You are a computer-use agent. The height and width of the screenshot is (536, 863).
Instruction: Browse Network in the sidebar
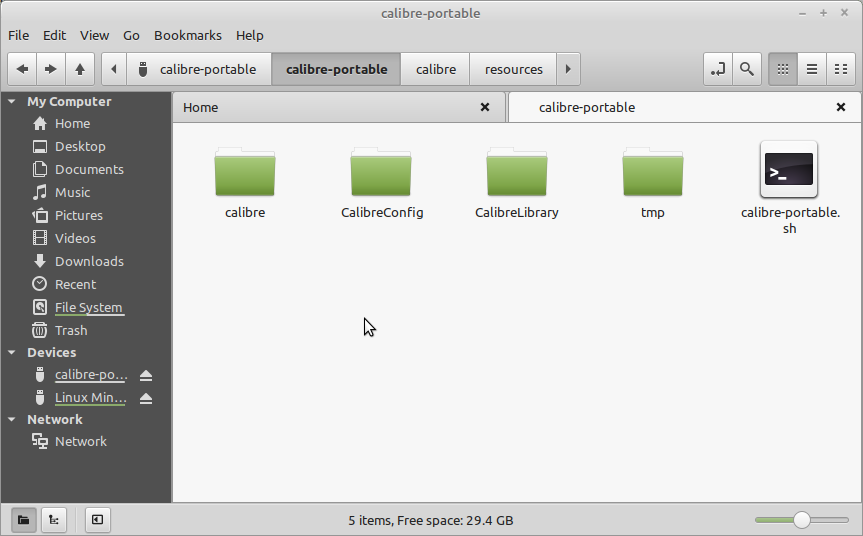click(x=80, y=442)
